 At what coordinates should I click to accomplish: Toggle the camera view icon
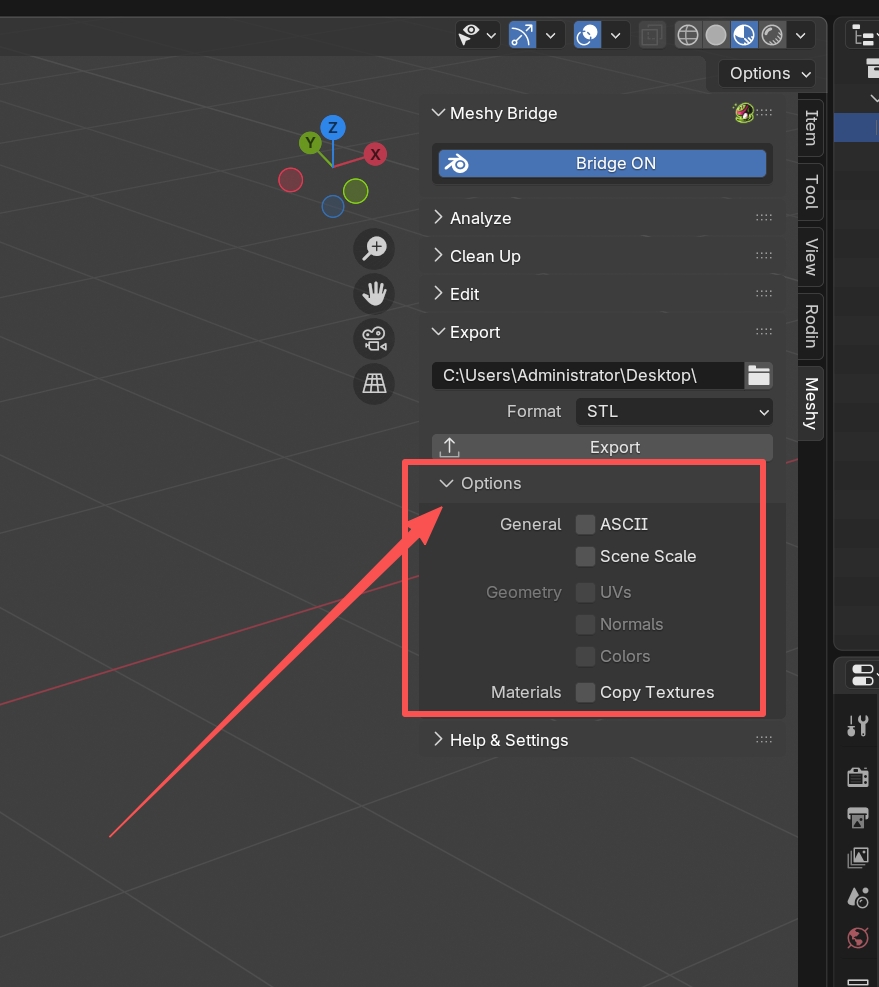coord(374,339)
